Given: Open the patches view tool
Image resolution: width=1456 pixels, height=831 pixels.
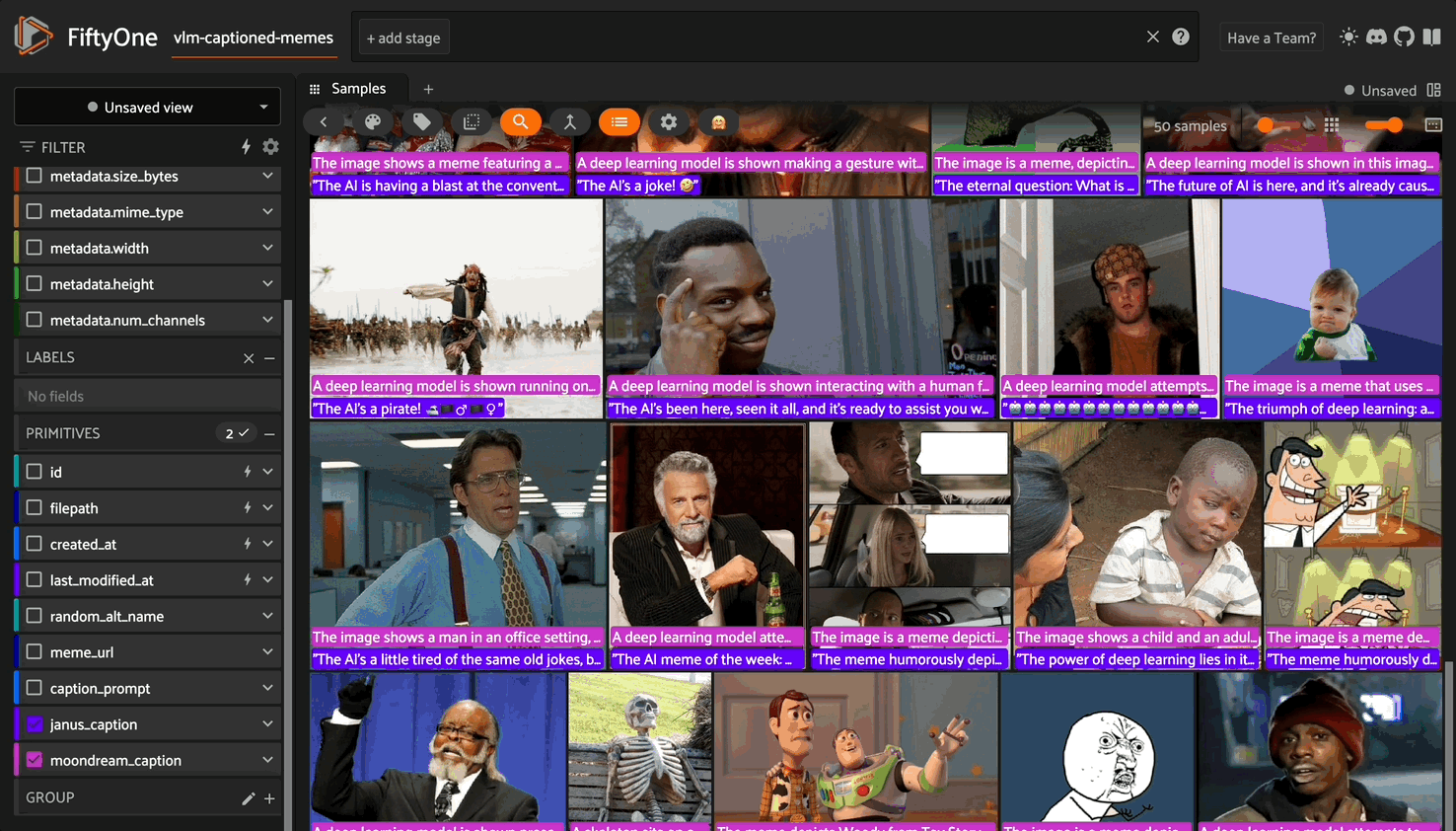Looking at the screenshot, I should (472, 121).
